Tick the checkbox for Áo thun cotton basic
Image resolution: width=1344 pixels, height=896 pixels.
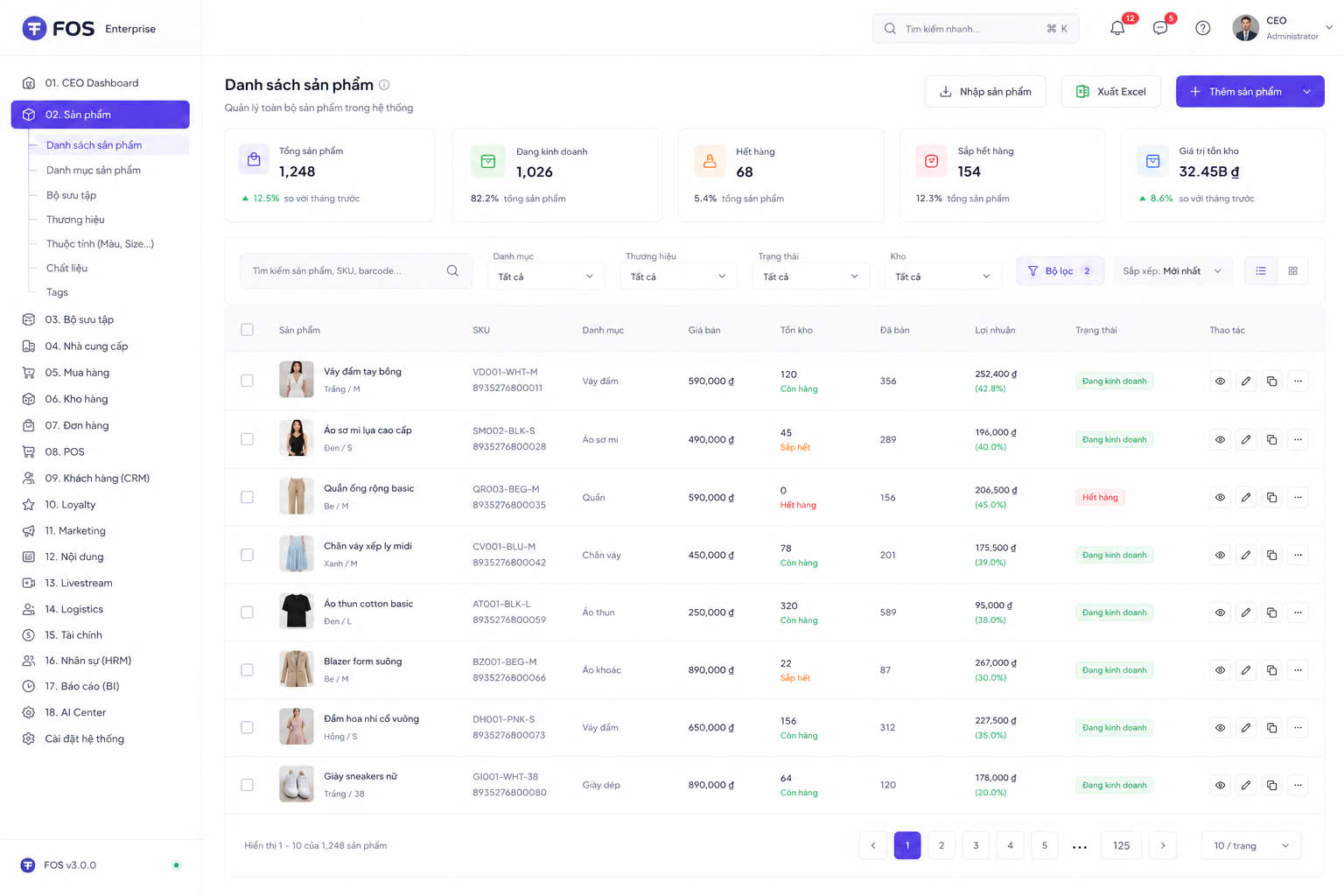pyautogui.click(x=247, y=612)
